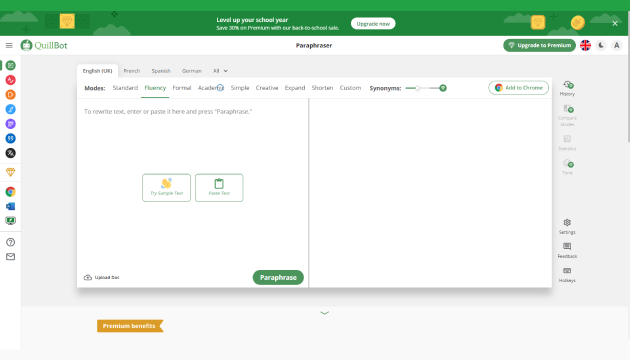The width and height of the screenshot is (630, 360).
Task: Open the purple Summarizer sidebar icon
Action: tap(10, 124)
